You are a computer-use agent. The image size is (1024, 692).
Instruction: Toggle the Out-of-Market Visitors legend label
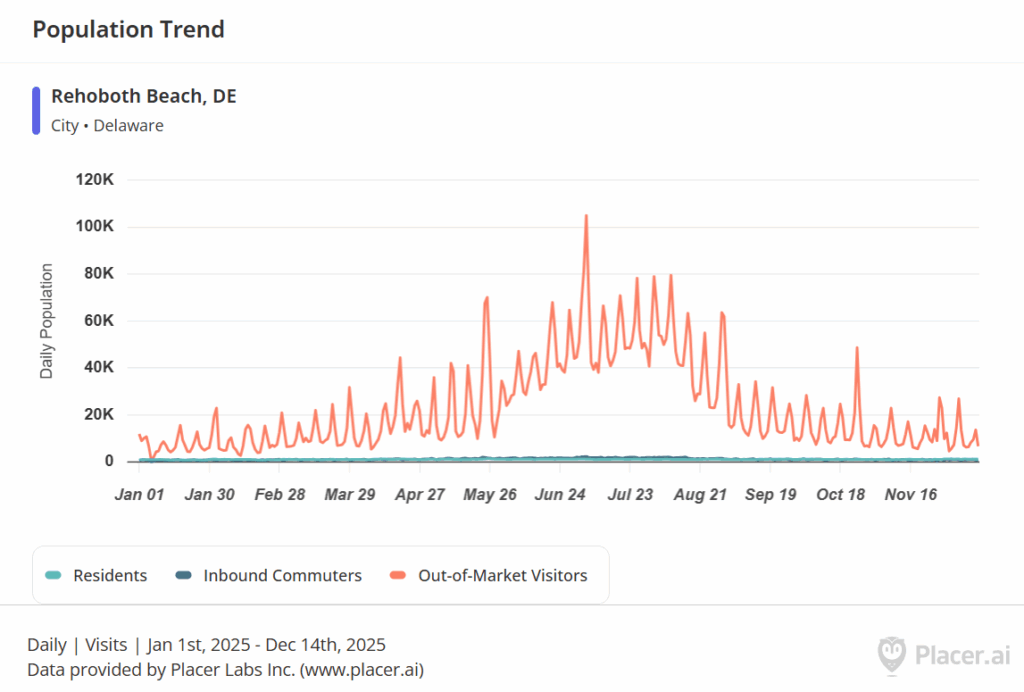(502, 575)
